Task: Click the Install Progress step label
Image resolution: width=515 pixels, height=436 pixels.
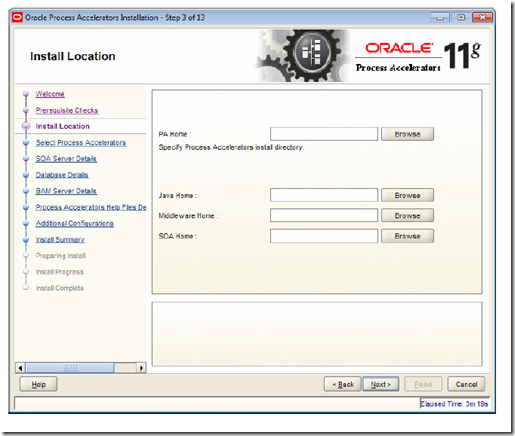Action: (x=60, y=272)
